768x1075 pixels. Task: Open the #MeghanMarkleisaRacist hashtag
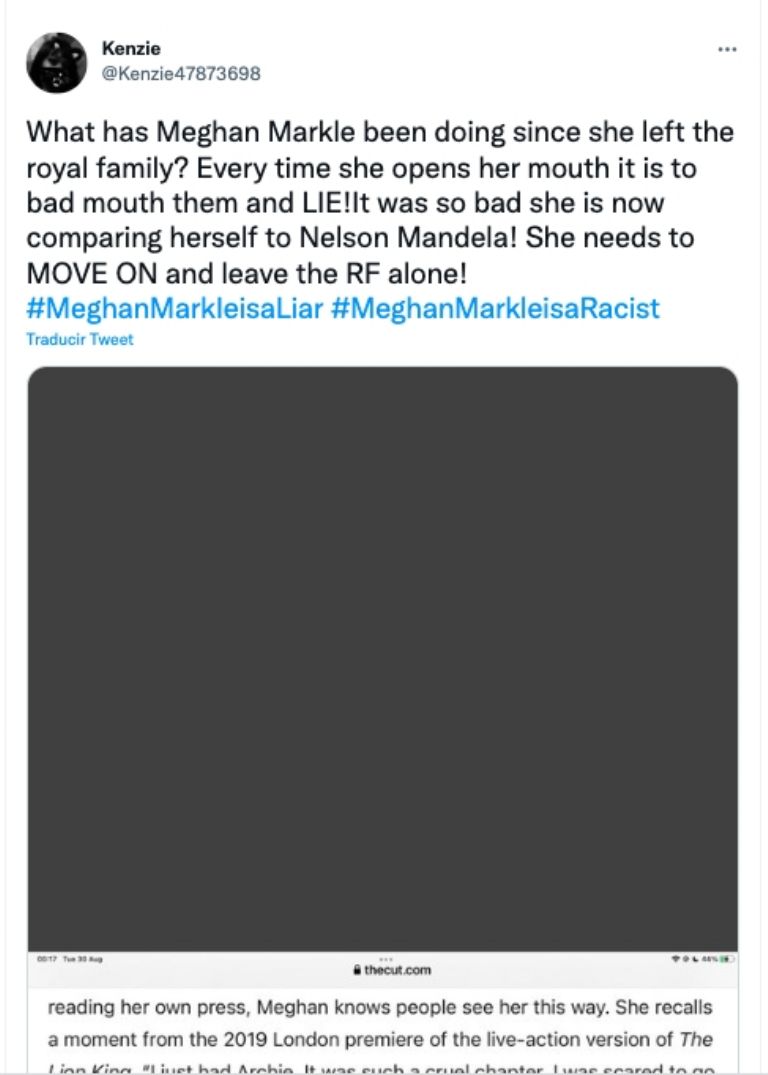494,307
